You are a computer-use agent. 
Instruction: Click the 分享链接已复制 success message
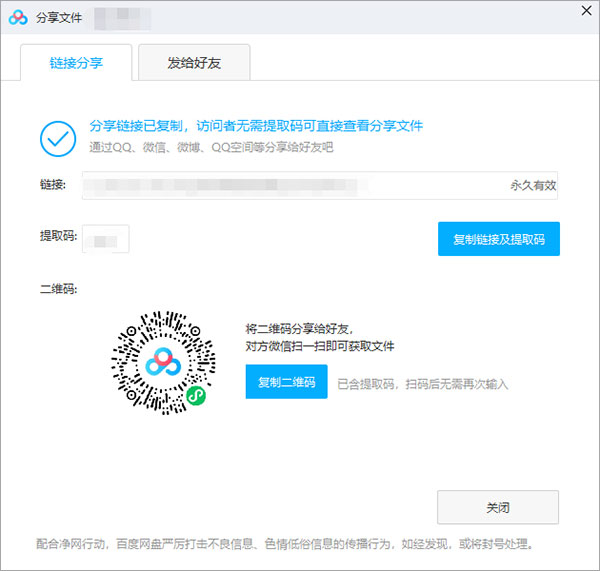[x=256, y=126]
